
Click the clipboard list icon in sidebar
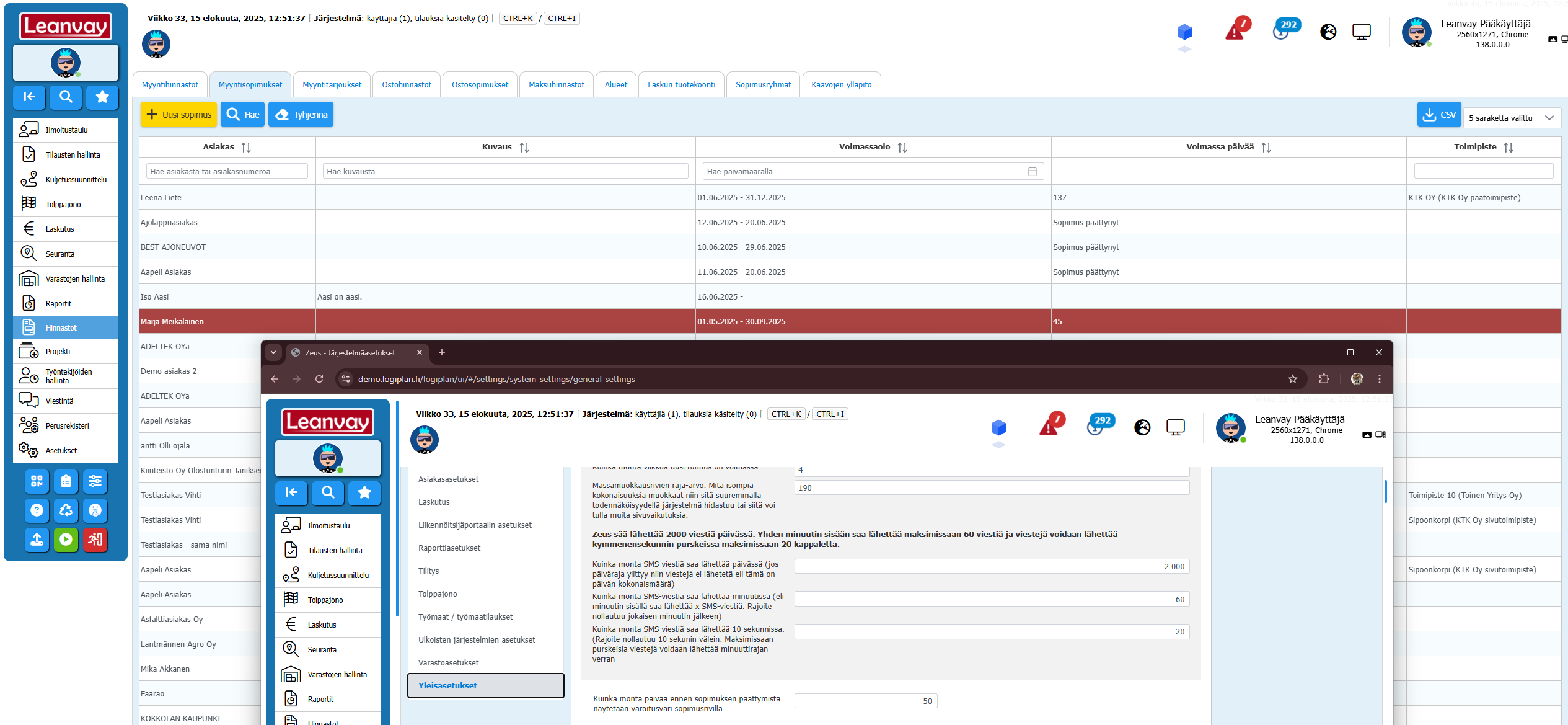click(x=66, y=481)
